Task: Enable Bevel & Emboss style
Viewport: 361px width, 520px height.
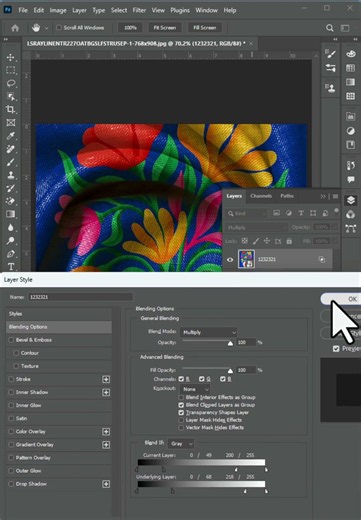Action: click(x=11, y=340)
